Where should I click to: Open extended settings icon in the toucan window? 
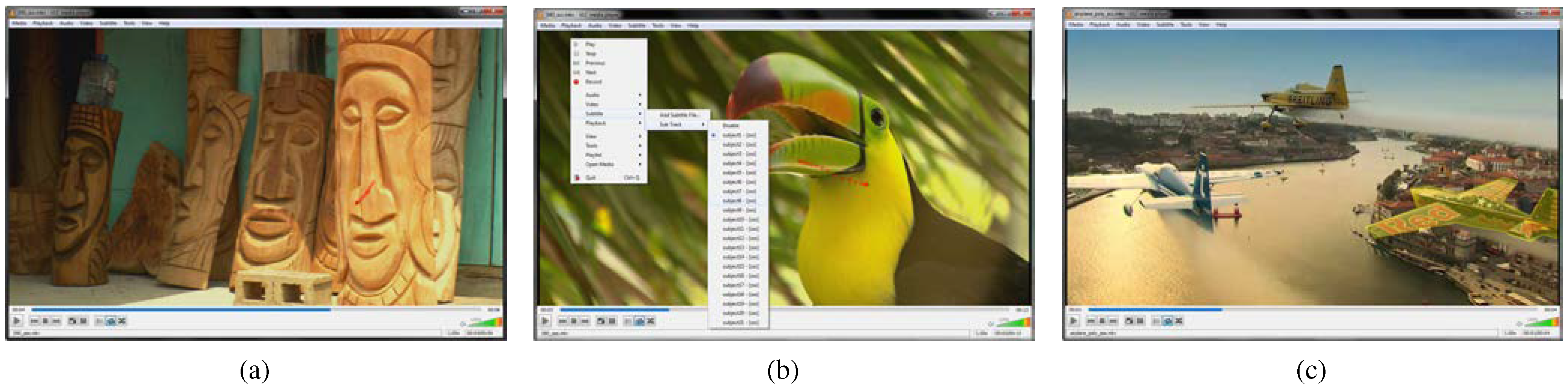pyautogui.click(x=612, y=321)
